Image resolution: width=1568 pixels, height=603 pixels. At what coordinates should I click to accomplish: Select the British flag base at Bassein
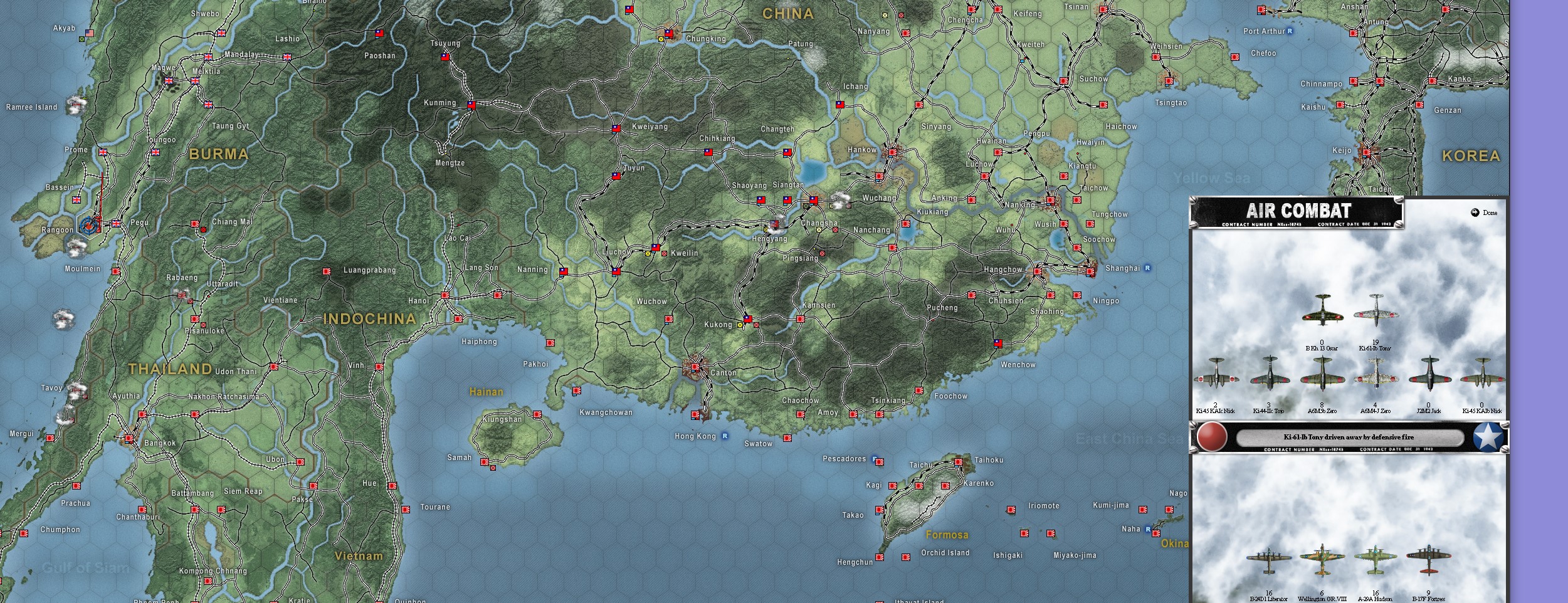click(76, 200)
